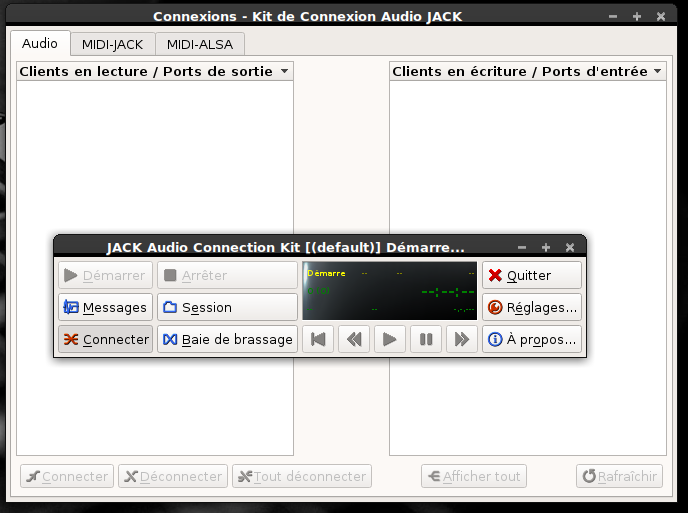Click Tout déconnecter button
The height and width of the screenshot is (513, 688).
click(x=302, y=476)
